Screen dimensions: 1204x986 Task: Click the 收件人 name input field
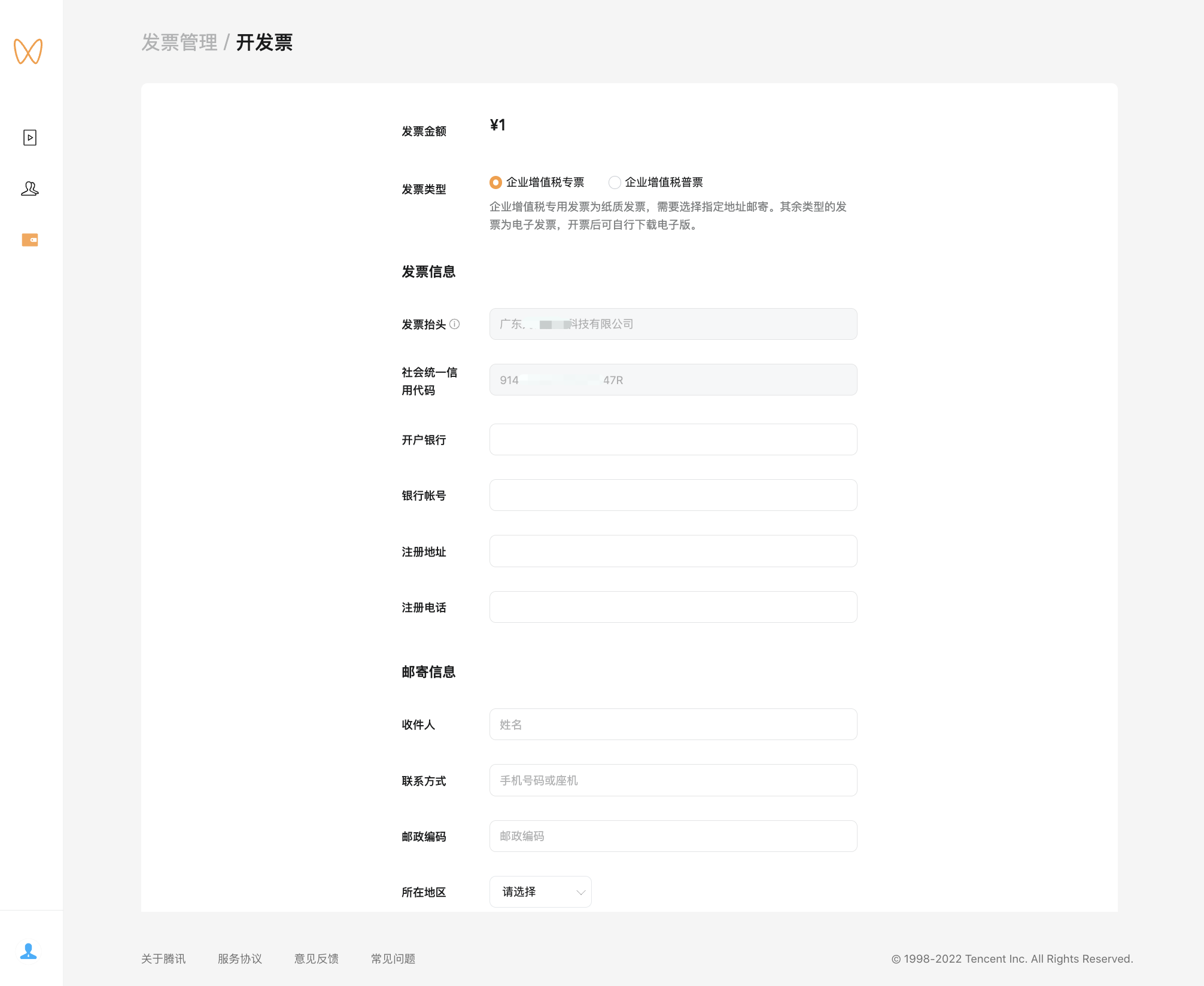click(x=673, y=725)
